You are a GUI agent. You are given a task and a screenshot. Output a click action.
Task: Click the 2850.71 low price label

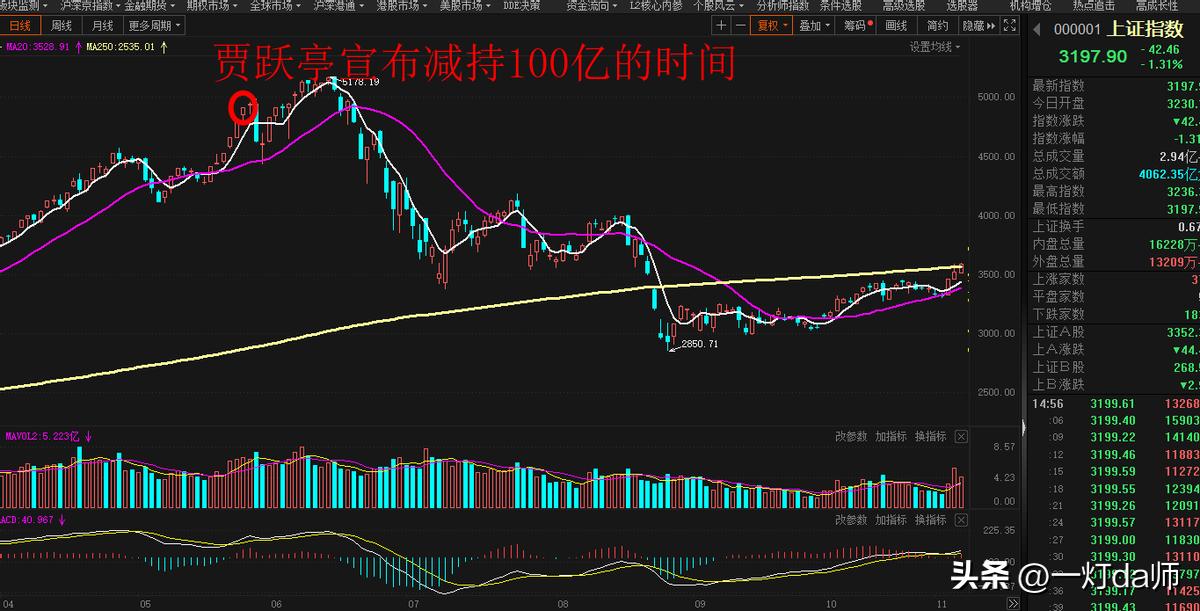[x=700, y=344]
